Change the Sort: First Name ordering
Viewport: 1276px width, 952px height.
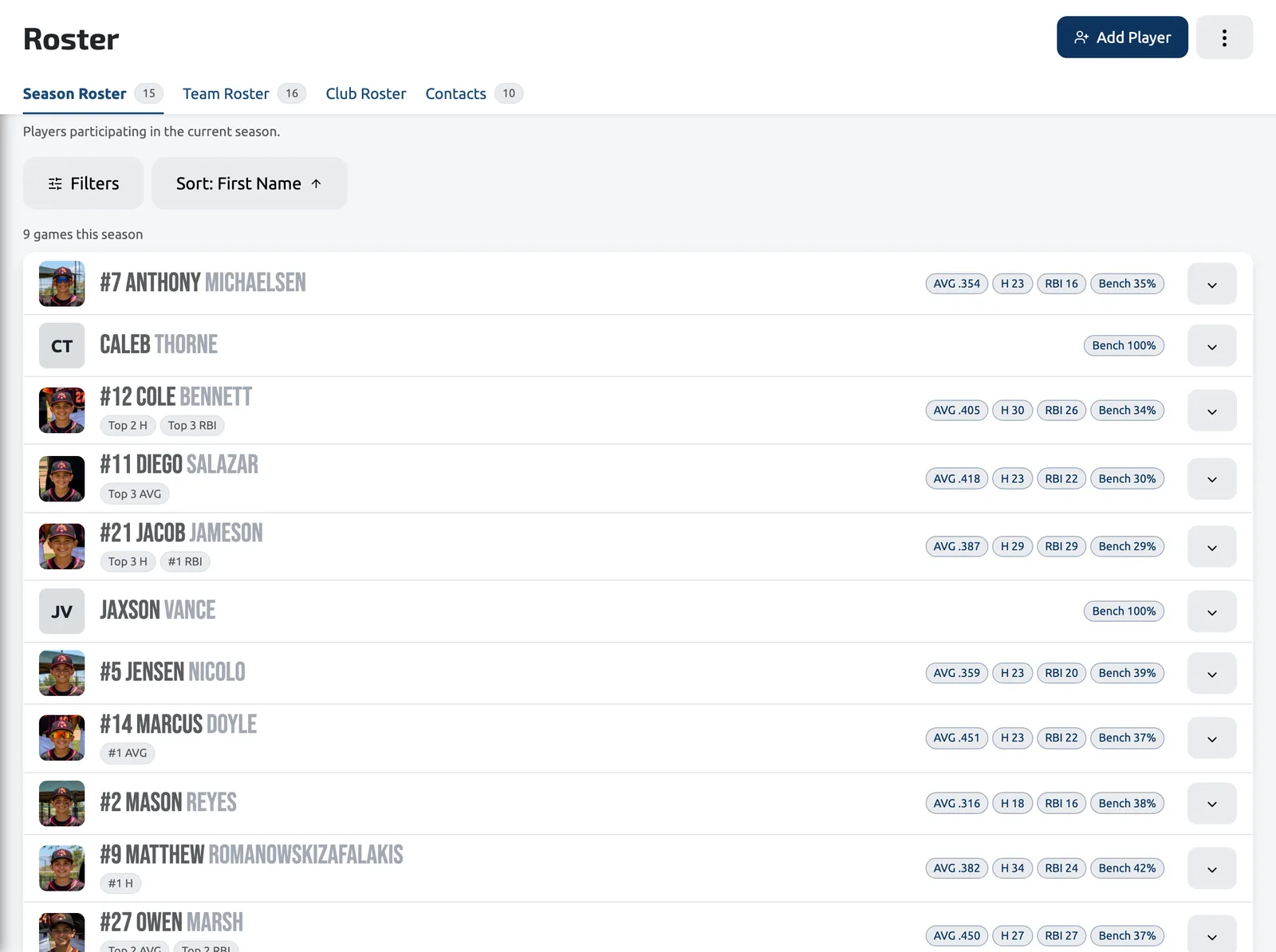(x=250, y=183)
